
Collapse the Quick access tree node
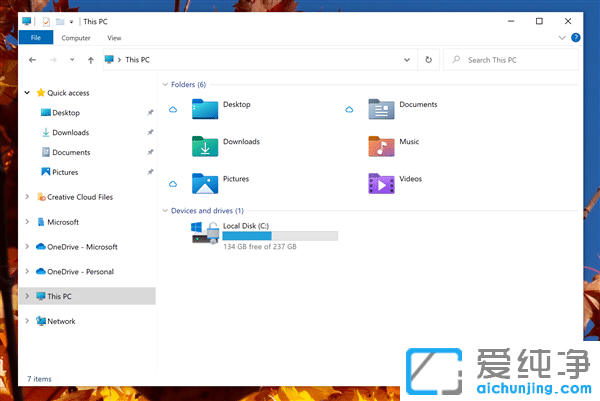[x=27, y=92]
